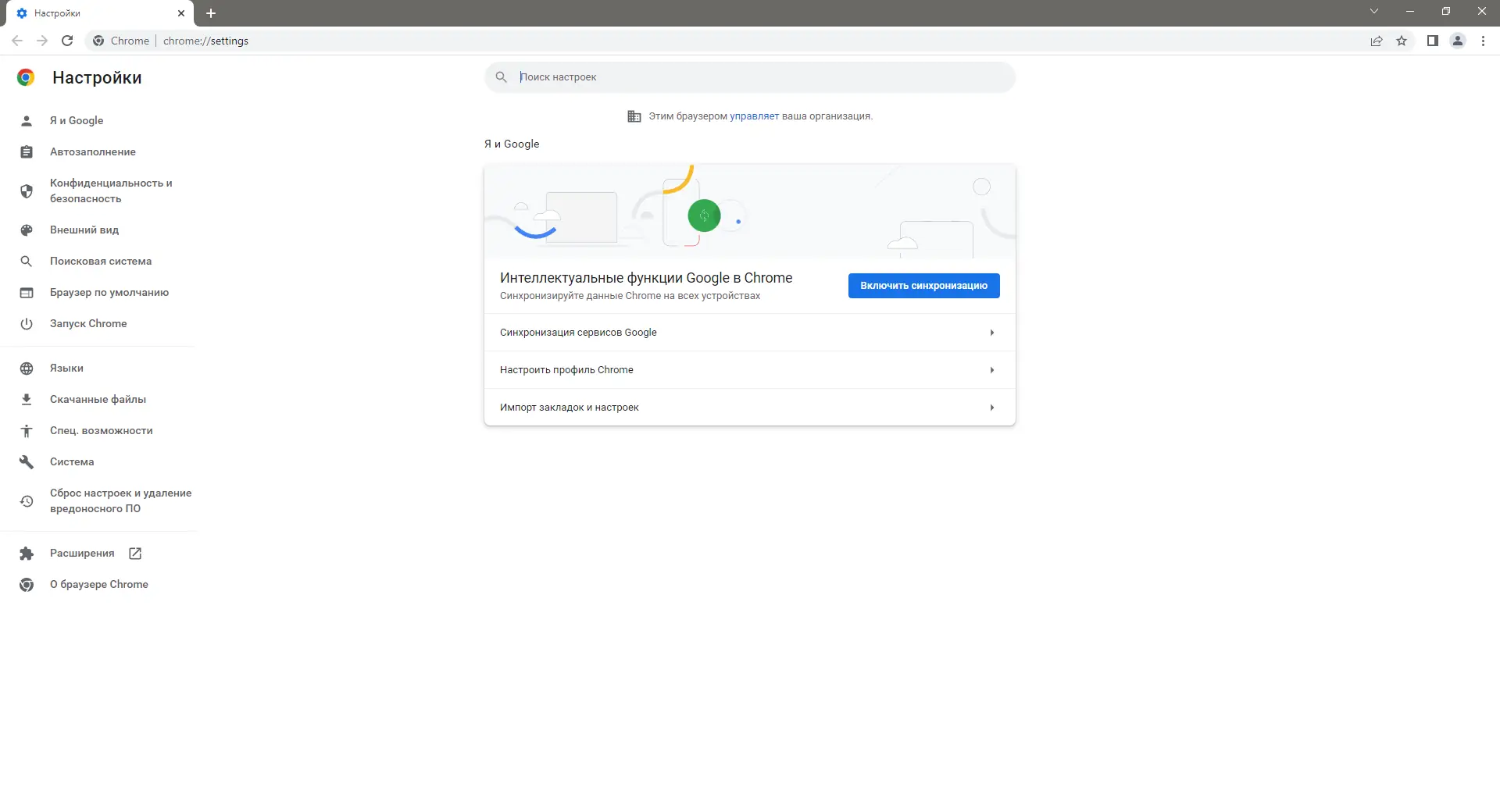Click the Поиск настроек search field

pyautogui.click(x=750, y=77)
